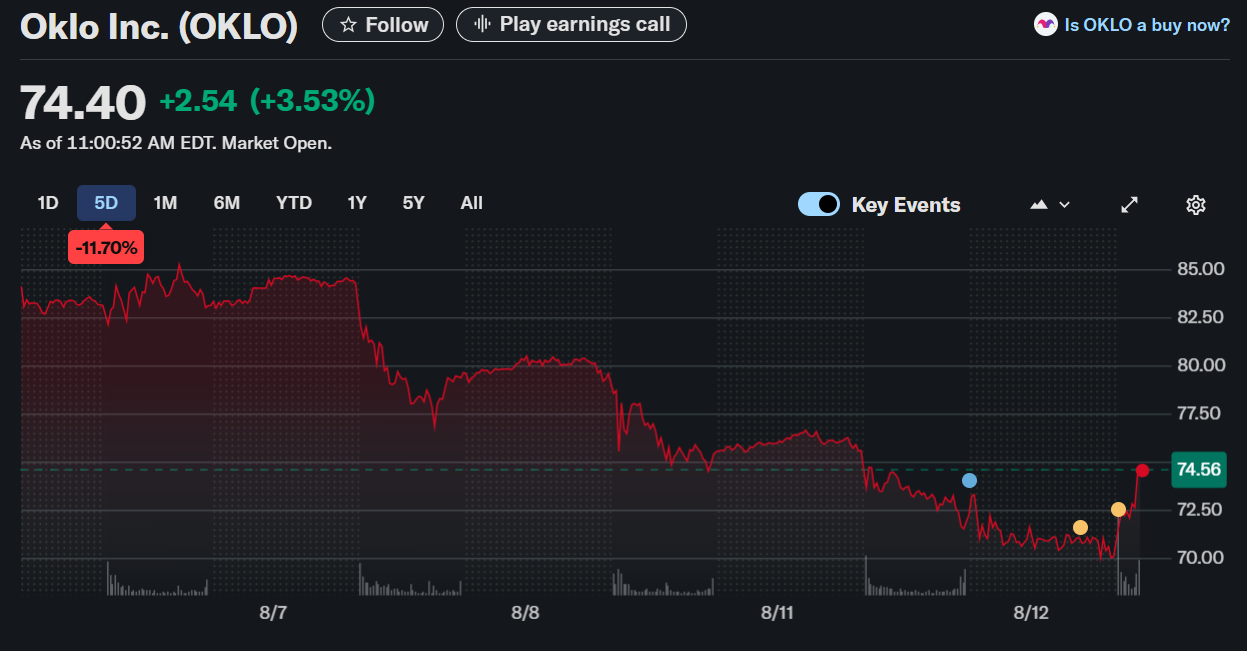1247x651 pixels.
Task: Click the 74.40 current price
Action: coord(83,102)
